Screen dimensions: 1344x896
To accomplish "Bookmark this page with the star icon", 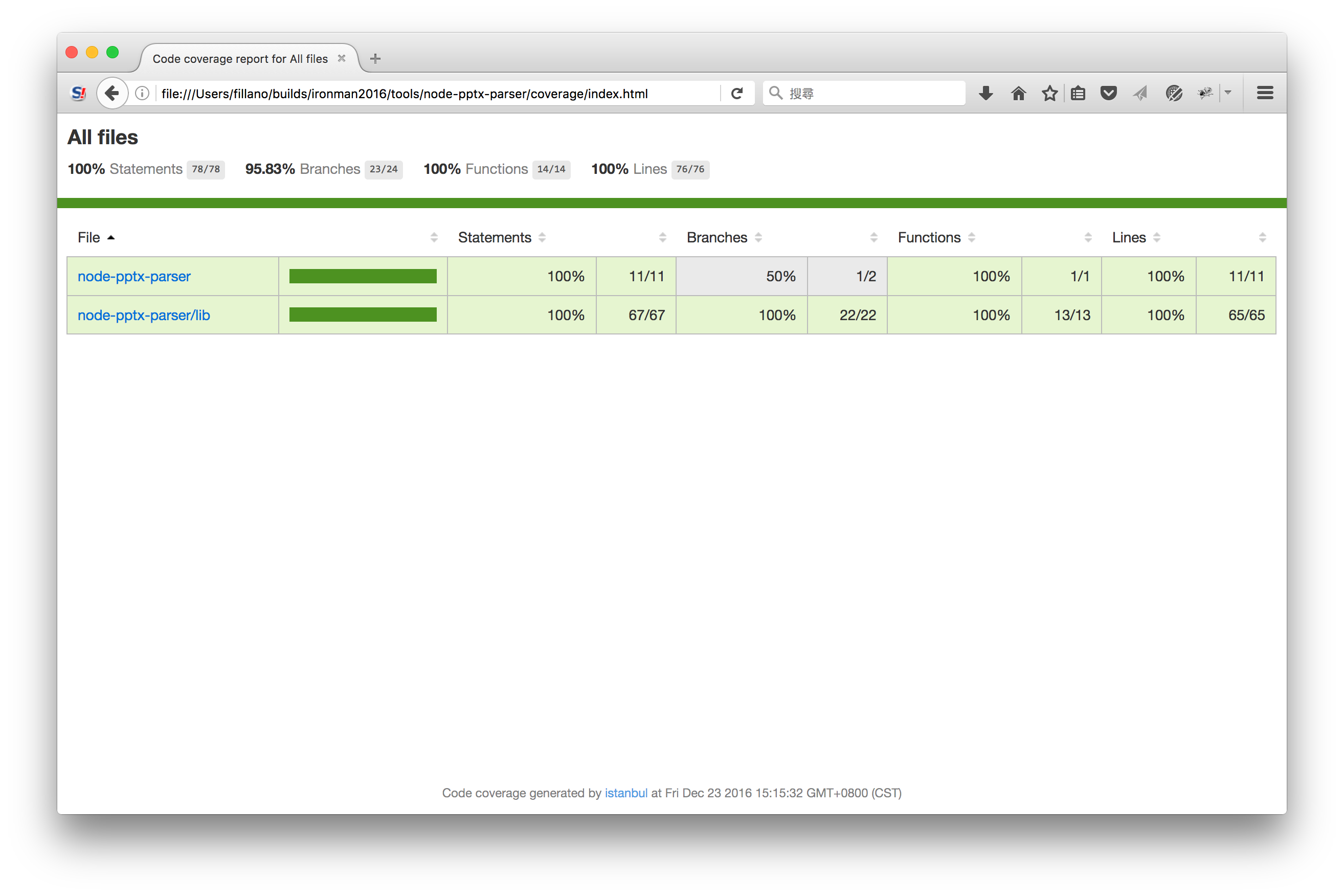I will pos(1049,93).
